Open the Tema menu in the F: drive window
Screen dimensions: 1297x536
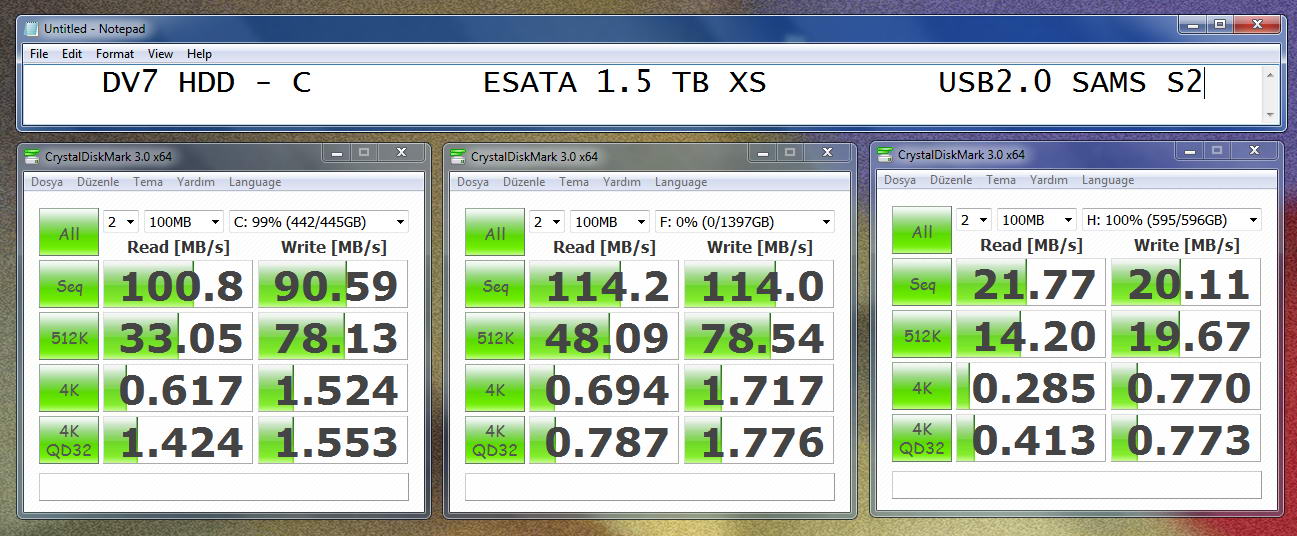pyautogui.click(x=574, y=182)
